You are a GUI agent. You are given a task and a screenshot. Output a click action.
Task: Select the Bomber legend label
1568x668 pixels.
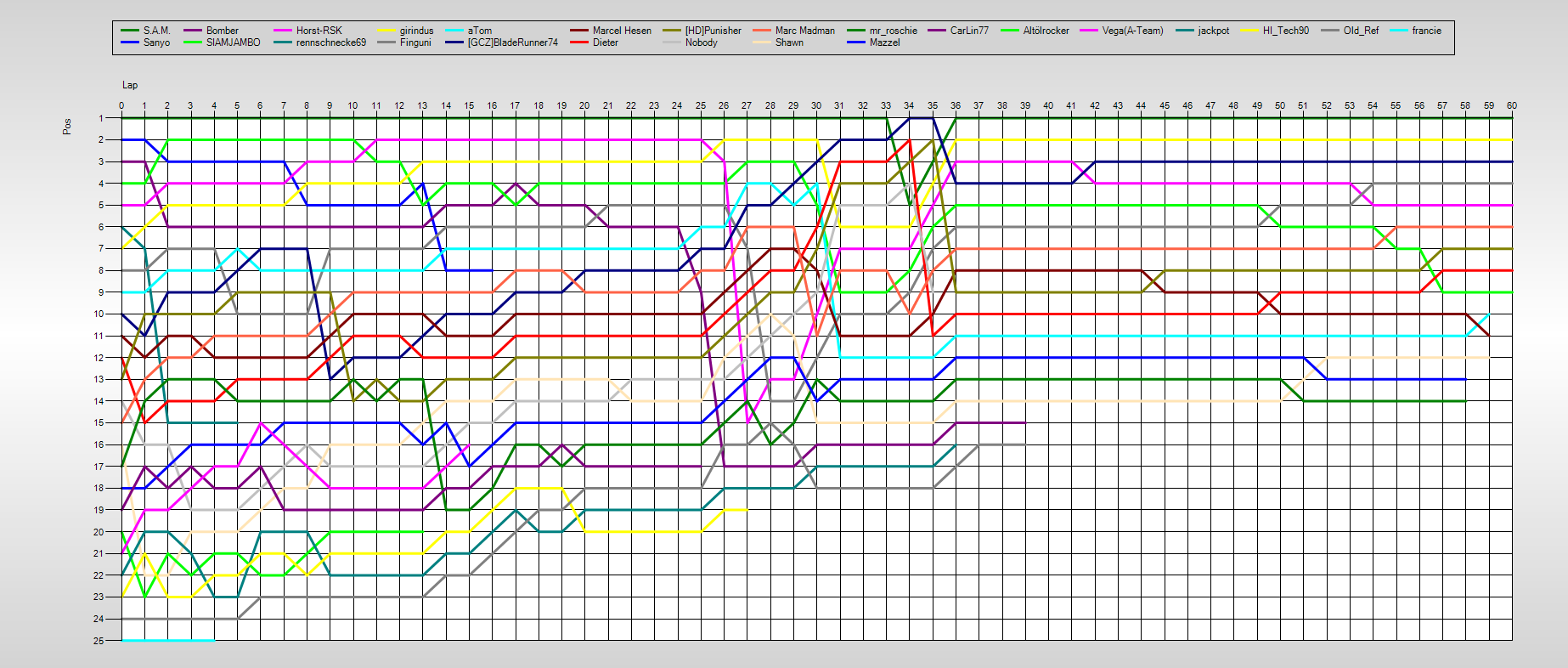pyautogui.click(x=222, y=31)
